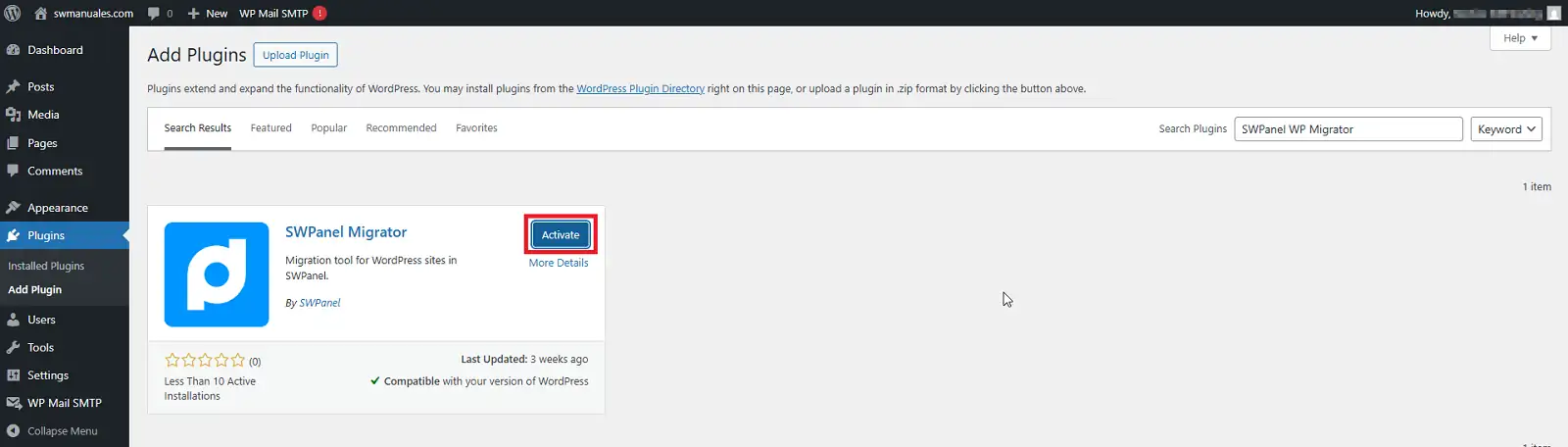Click the Tools wrench icon
This screenshot has width=1568, height=447.
pos(13,347)
